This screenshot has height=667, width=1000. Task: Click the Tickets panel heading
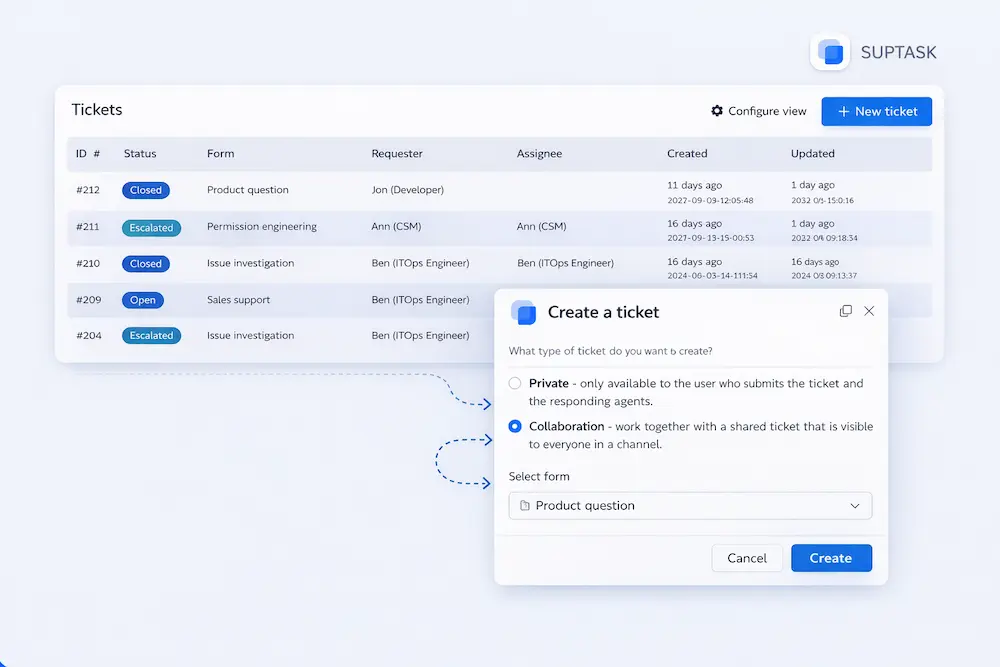[97, 110]
